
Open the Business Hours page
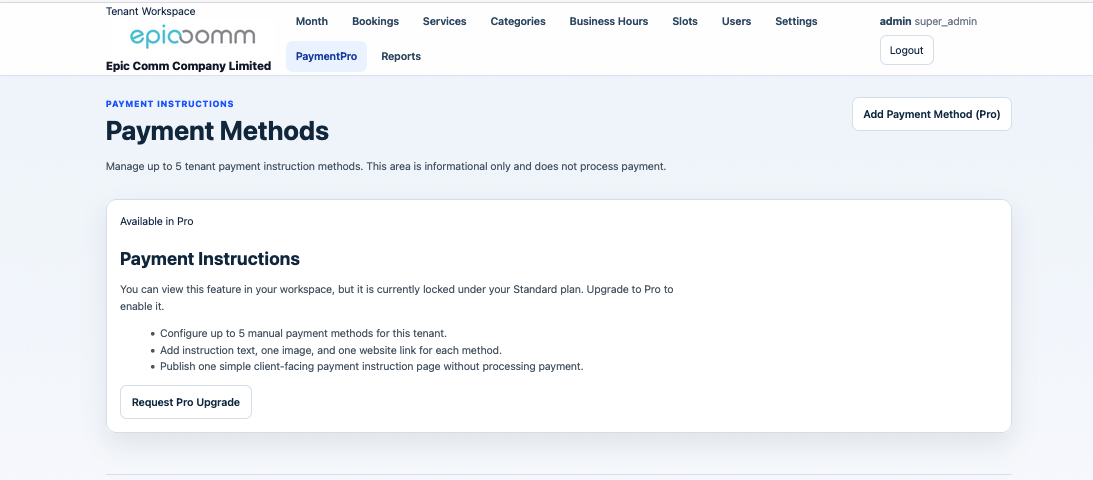(x=608, y=21)
